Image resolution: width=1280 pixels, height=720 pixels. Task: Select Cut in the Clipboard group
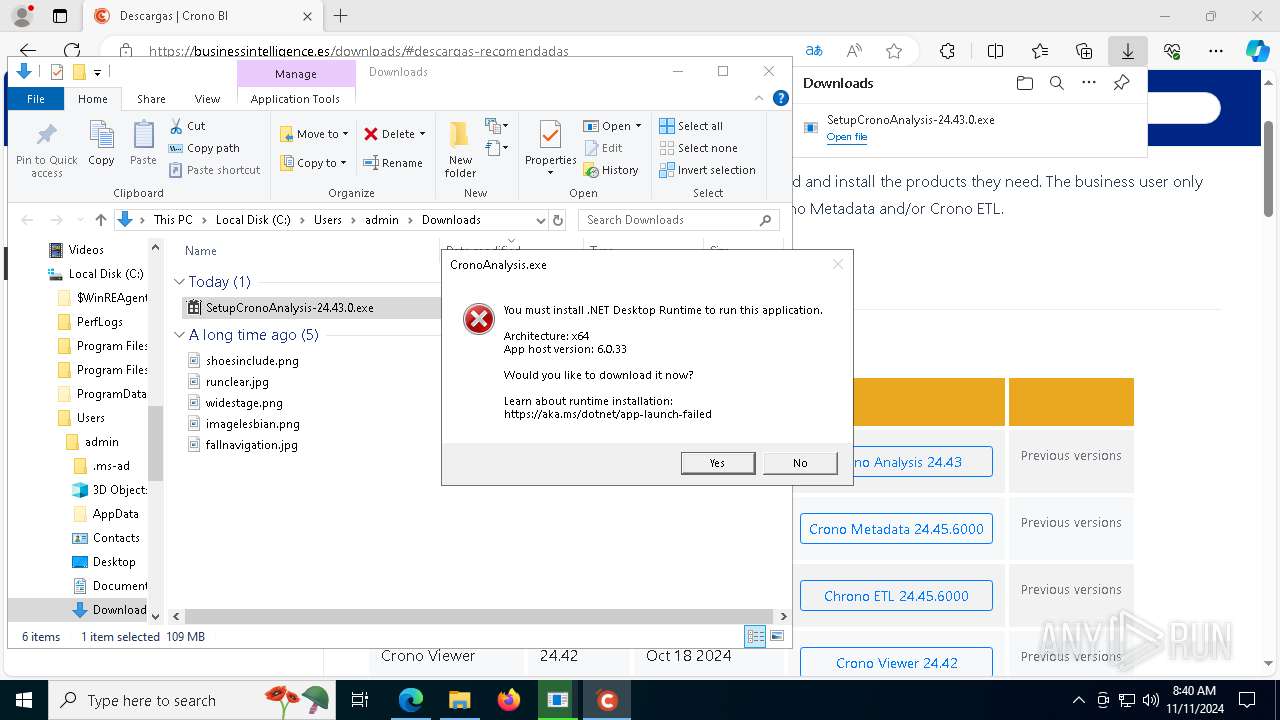(187, 126)
